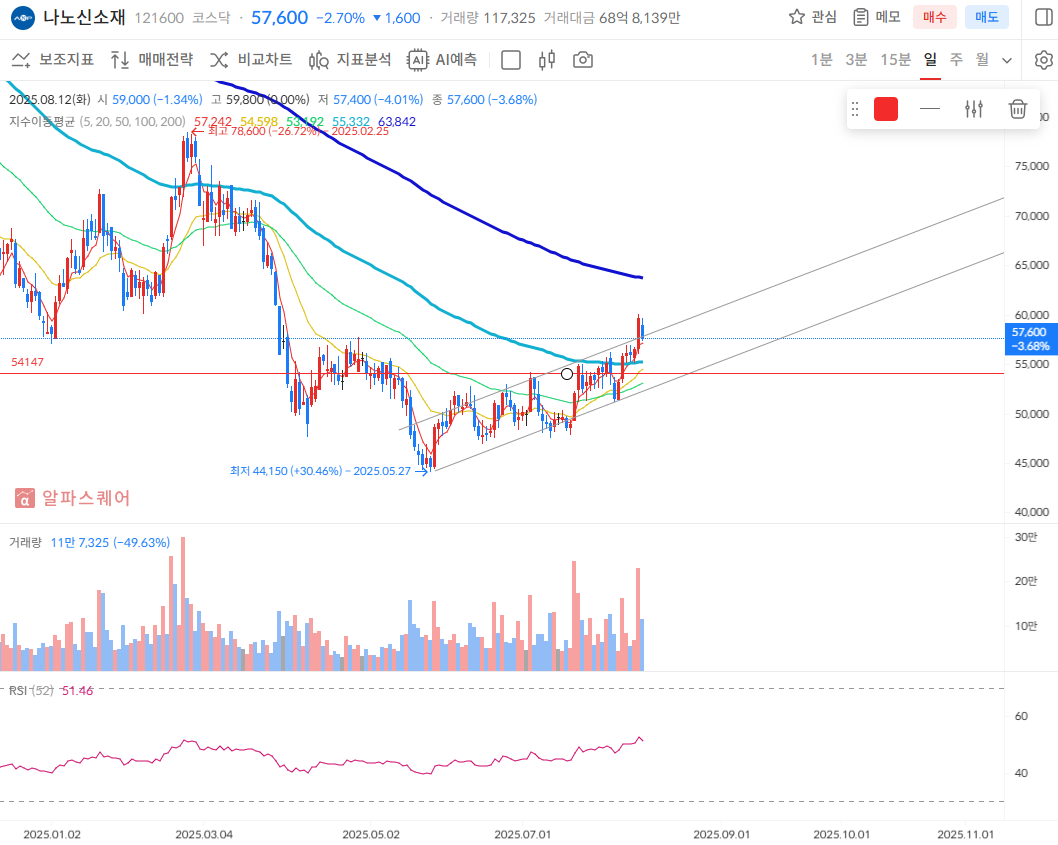The width and height of the screenshot is (1058, 845).
Task: Open the 메모 memo note
Action: (x=876, y=17)
